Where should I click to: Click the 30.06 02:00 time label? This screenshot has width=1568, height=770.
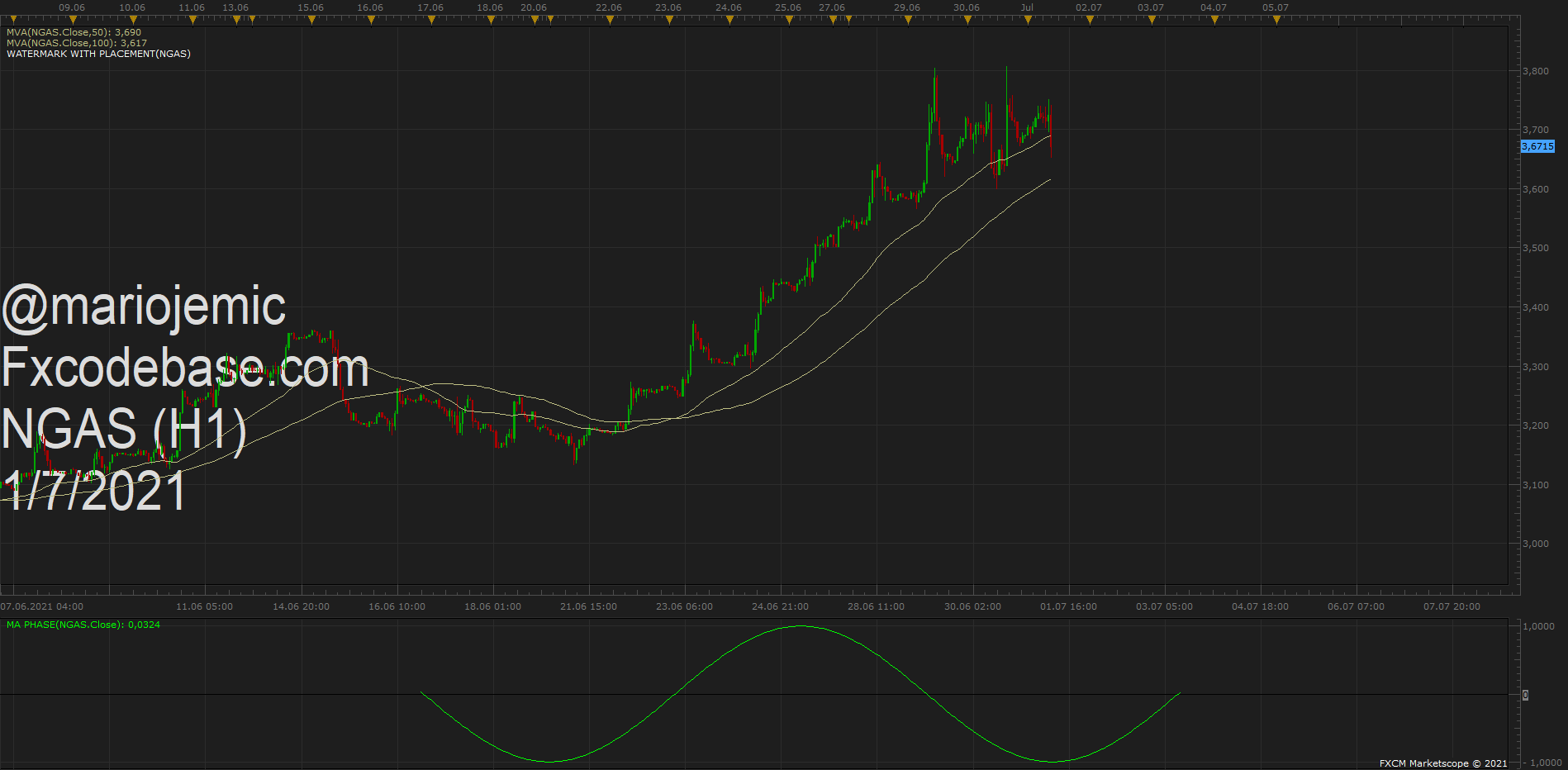pos(972,606)
